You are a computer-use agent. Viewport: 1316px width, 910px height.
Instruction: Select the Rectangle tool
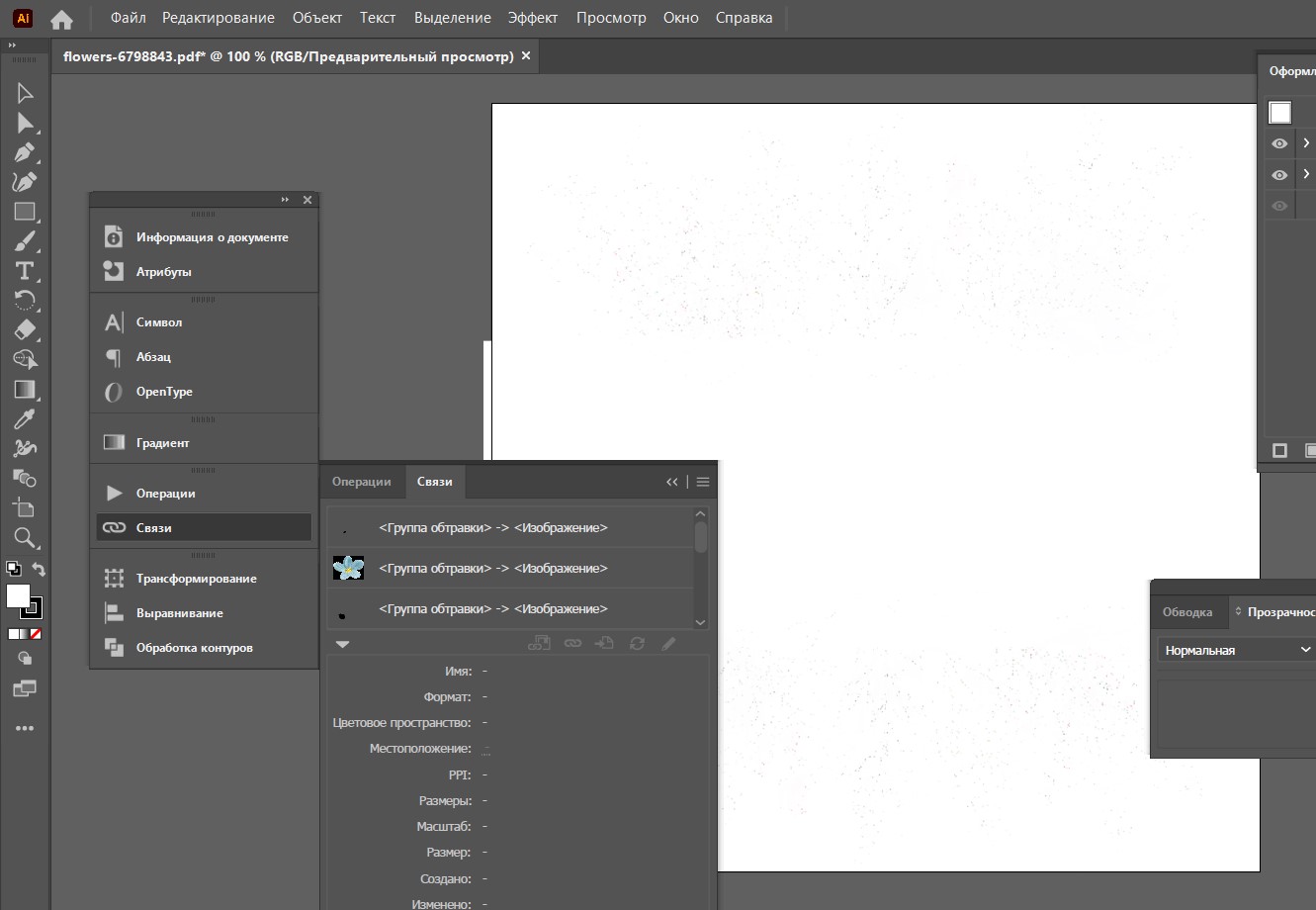[25, 212]
